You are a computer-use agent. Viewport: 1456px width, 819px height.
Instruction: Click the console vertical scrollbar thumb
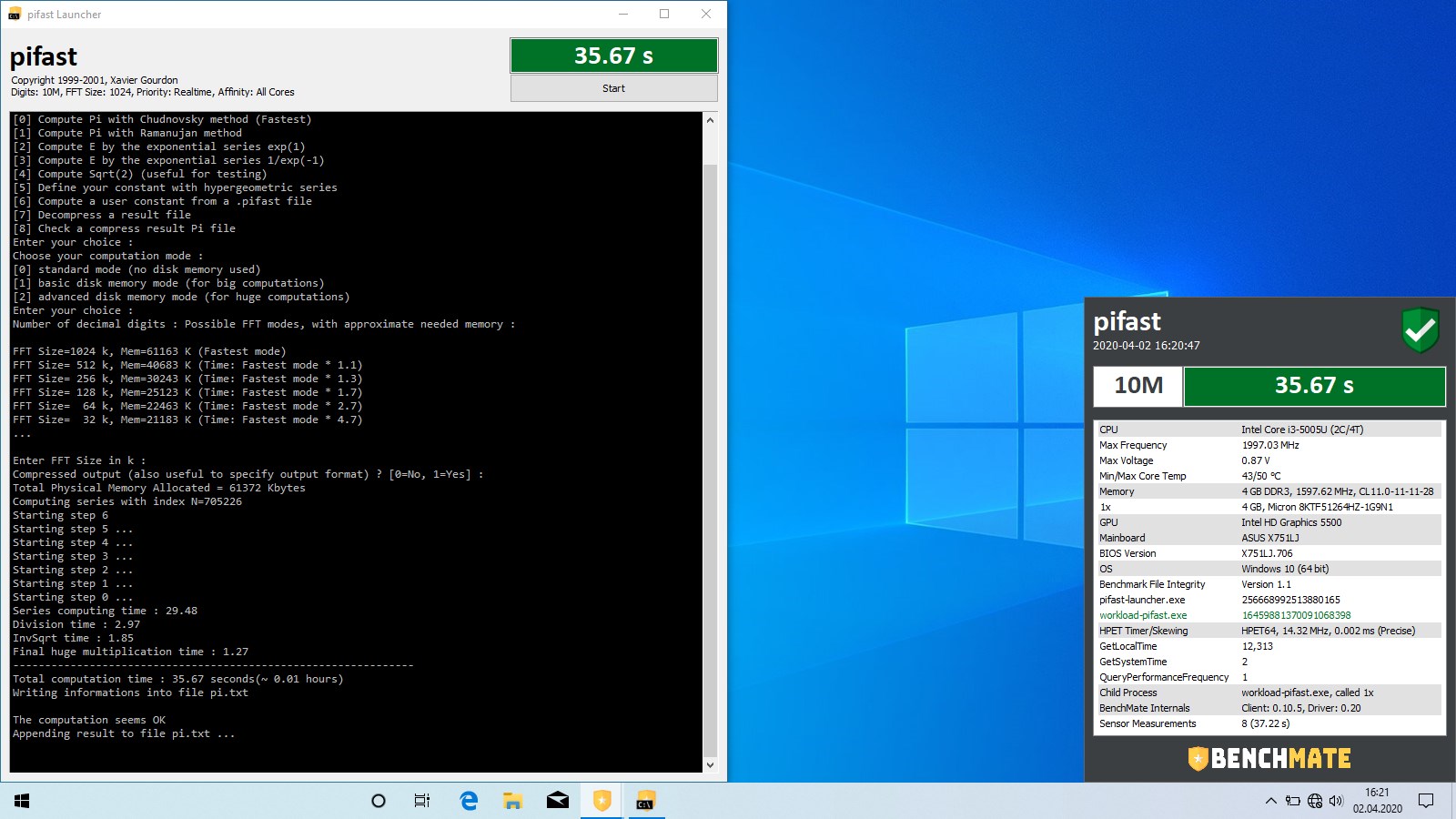click(710, 460)
